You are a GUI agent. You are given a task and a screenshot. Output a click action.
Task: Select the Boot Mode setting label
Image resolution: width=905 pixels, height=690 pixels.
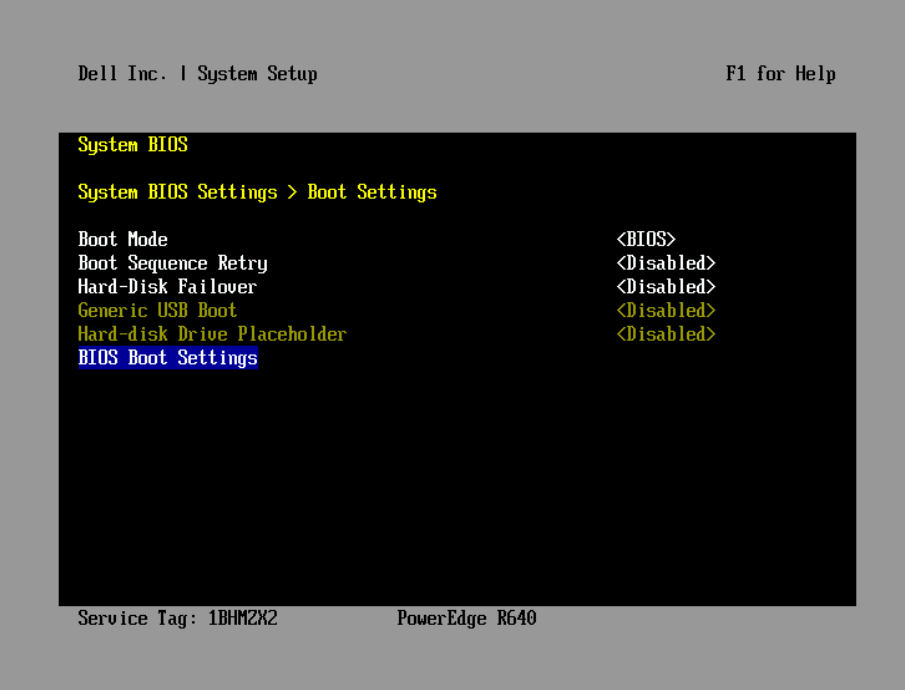(123, 240)
